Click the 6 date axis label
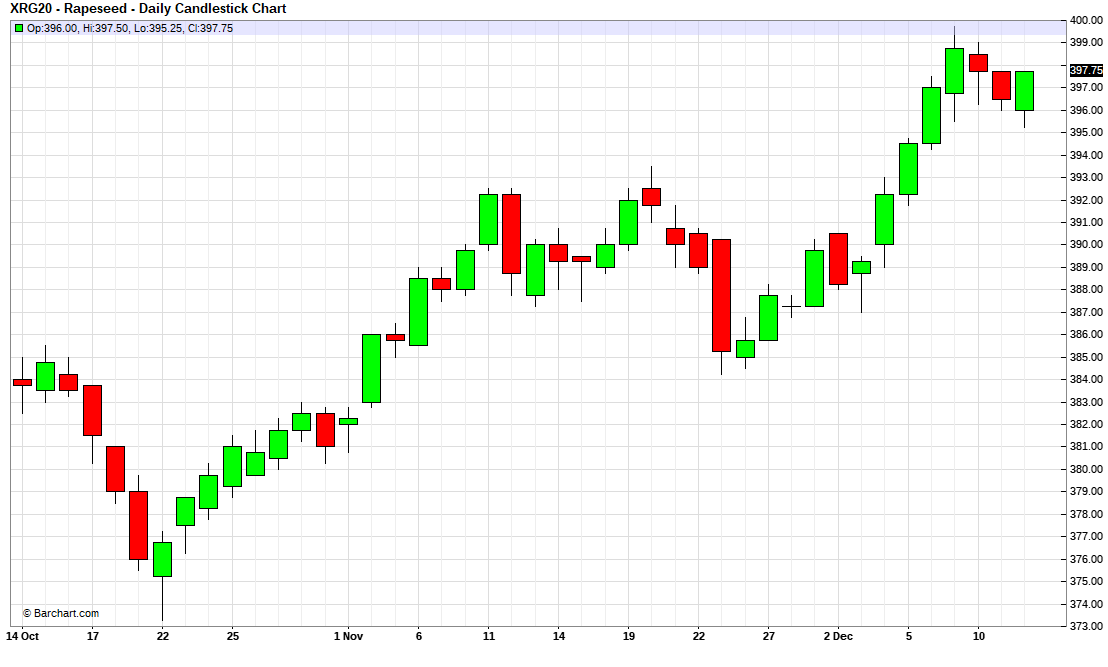1108x667 pixels. pos(418,636)
